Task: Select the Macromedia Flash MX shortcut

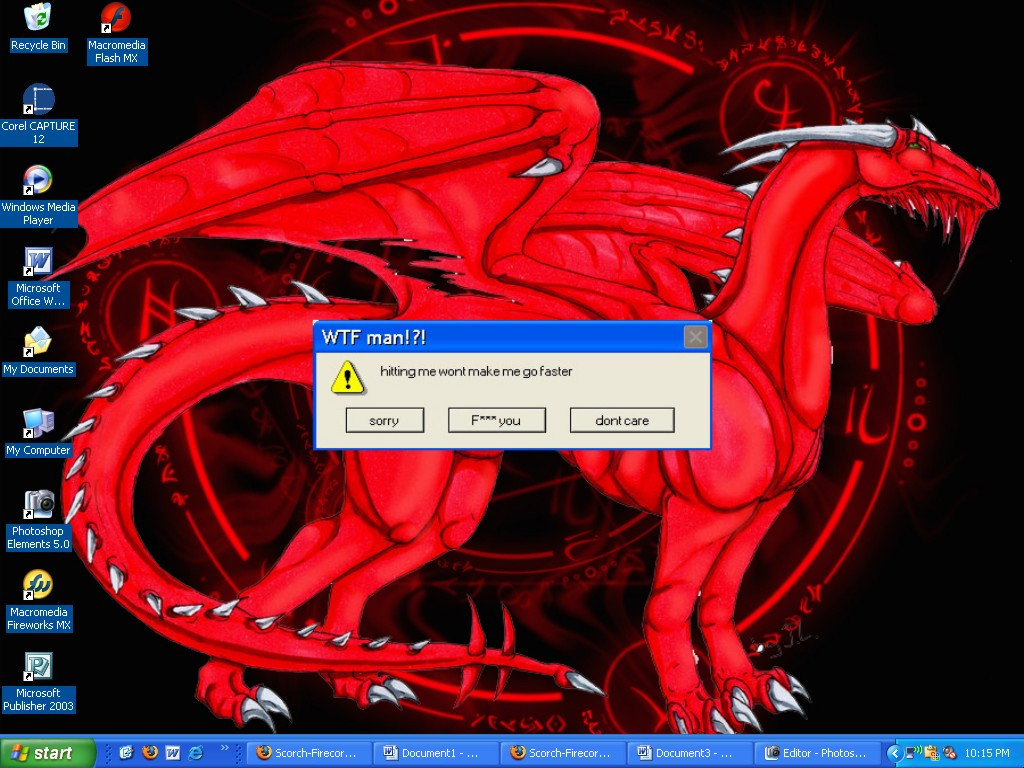Action: click(x=117, y=33)
